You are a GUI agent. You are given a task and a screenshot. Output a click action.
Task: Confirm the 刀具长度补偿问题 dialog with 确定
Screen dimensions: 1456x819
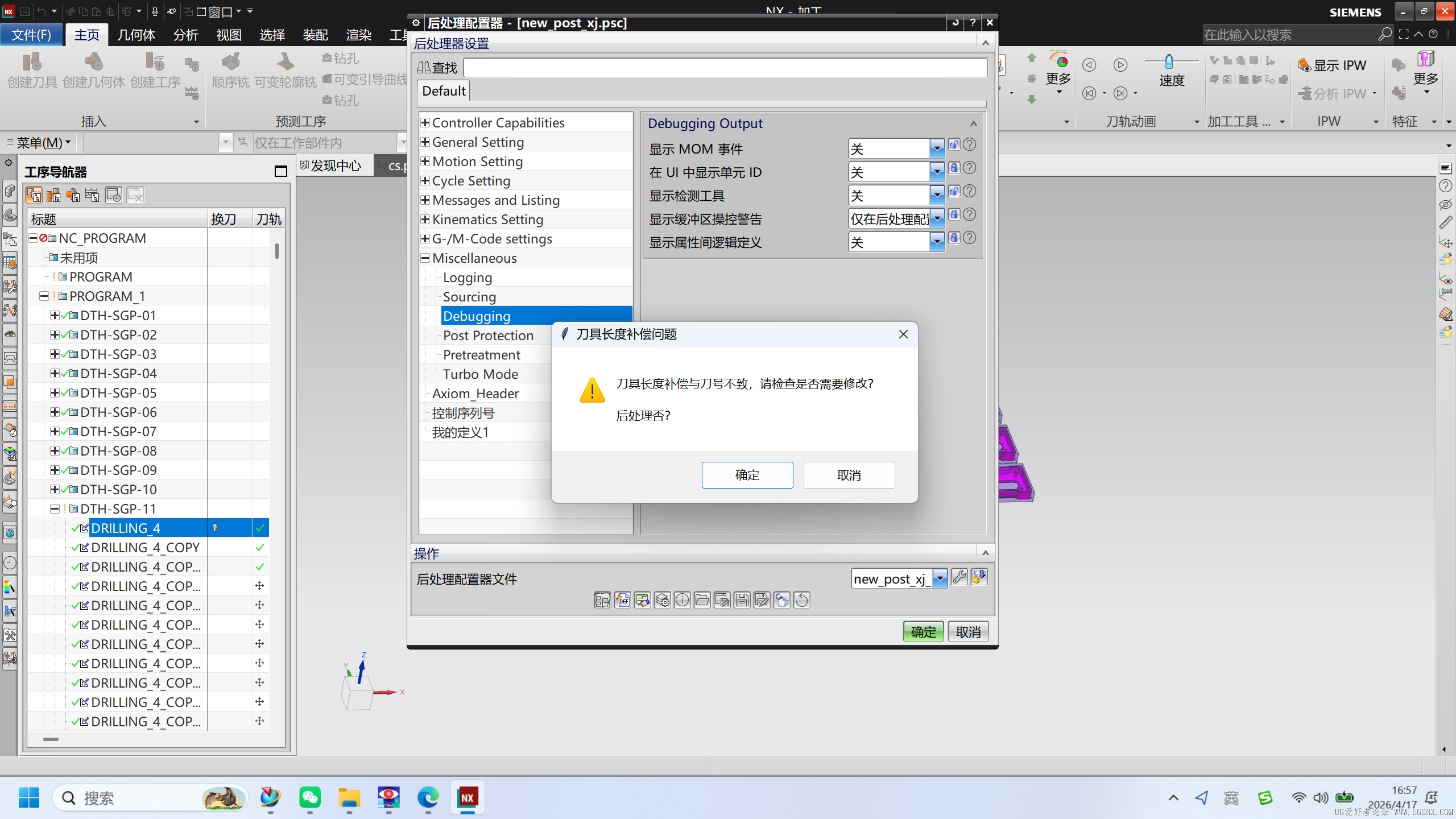[x=747, y=475]
